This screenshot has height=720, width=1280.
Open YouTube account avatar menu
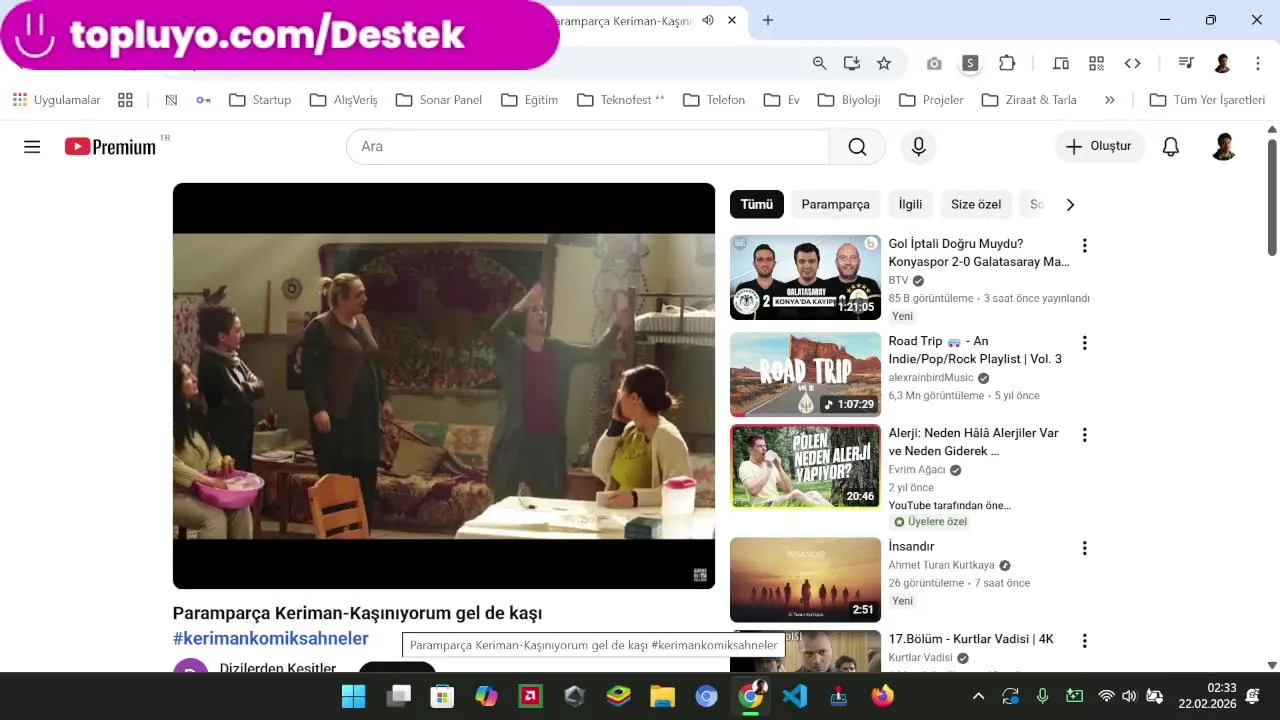coord(1223,147)
